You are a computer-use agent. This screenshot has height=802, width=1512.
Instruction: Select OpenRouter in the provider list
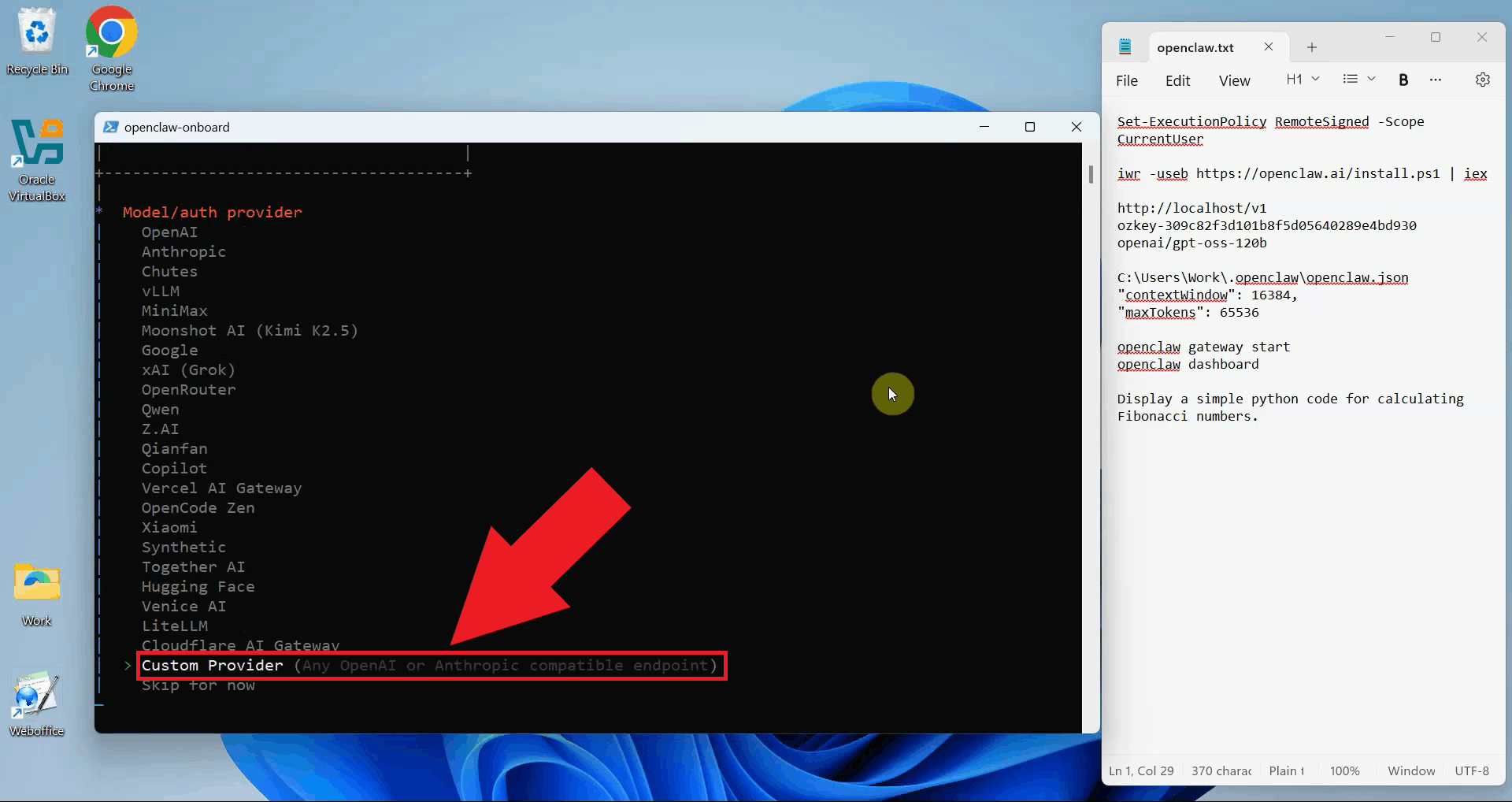(188, 390)
